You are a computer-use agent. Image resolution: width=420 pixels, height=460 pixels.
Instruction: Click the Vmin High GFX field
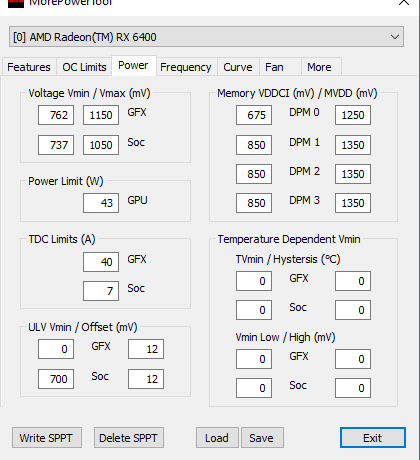[x=353, y=359]
